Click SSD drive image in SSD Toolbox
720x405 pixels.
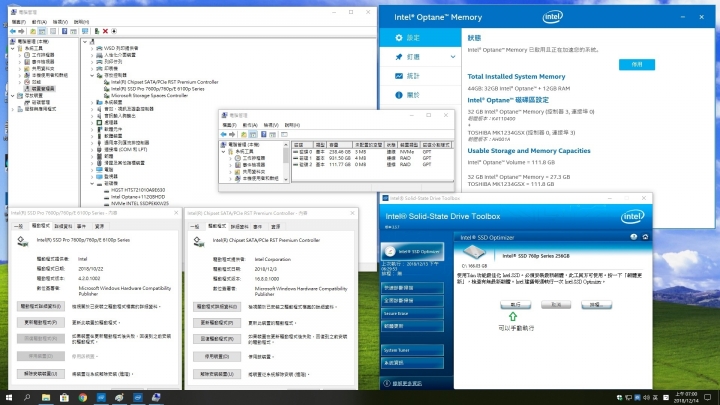(474, 252)
